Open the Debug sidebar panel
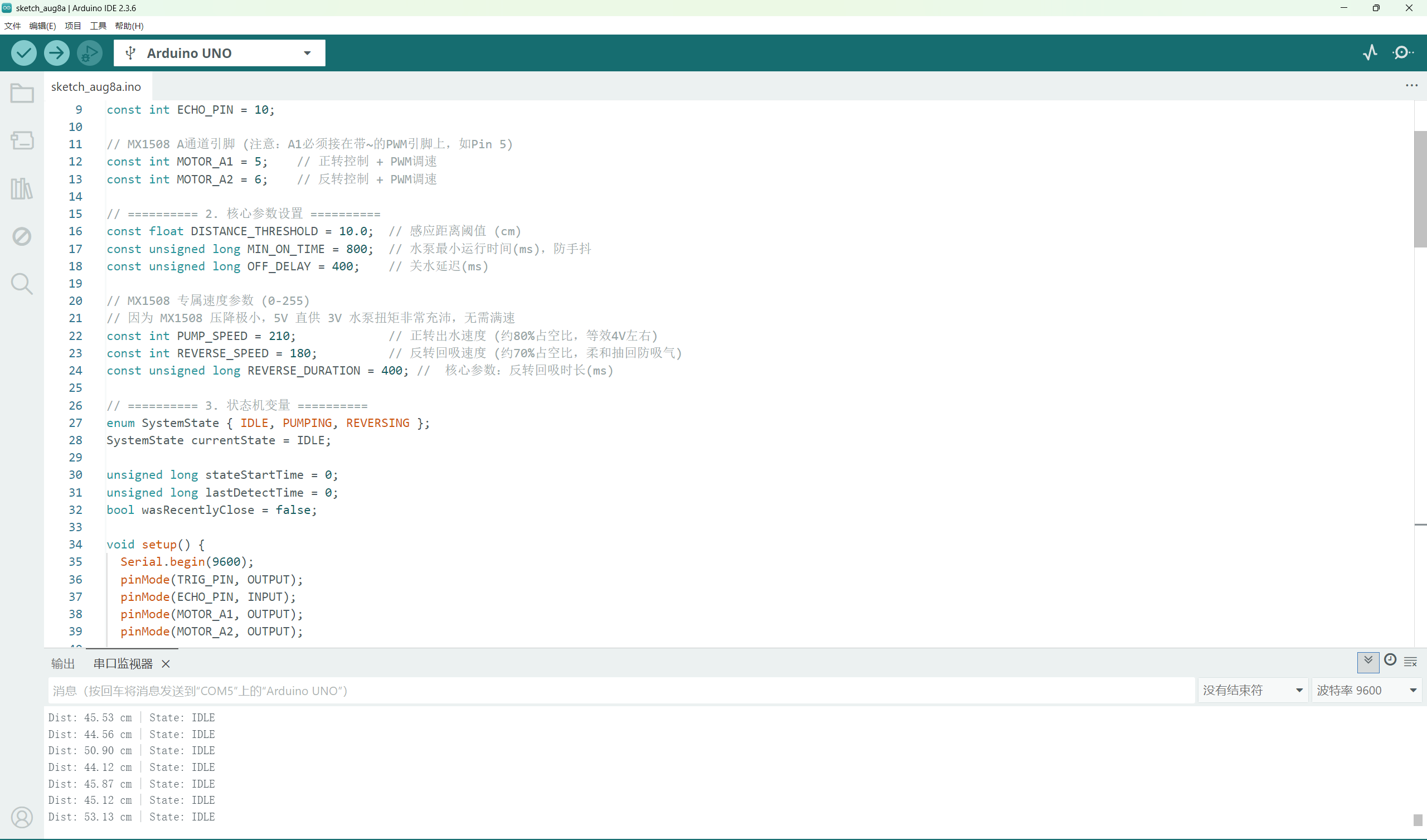This screenshot has height=840, width=1427. [22, 236]
